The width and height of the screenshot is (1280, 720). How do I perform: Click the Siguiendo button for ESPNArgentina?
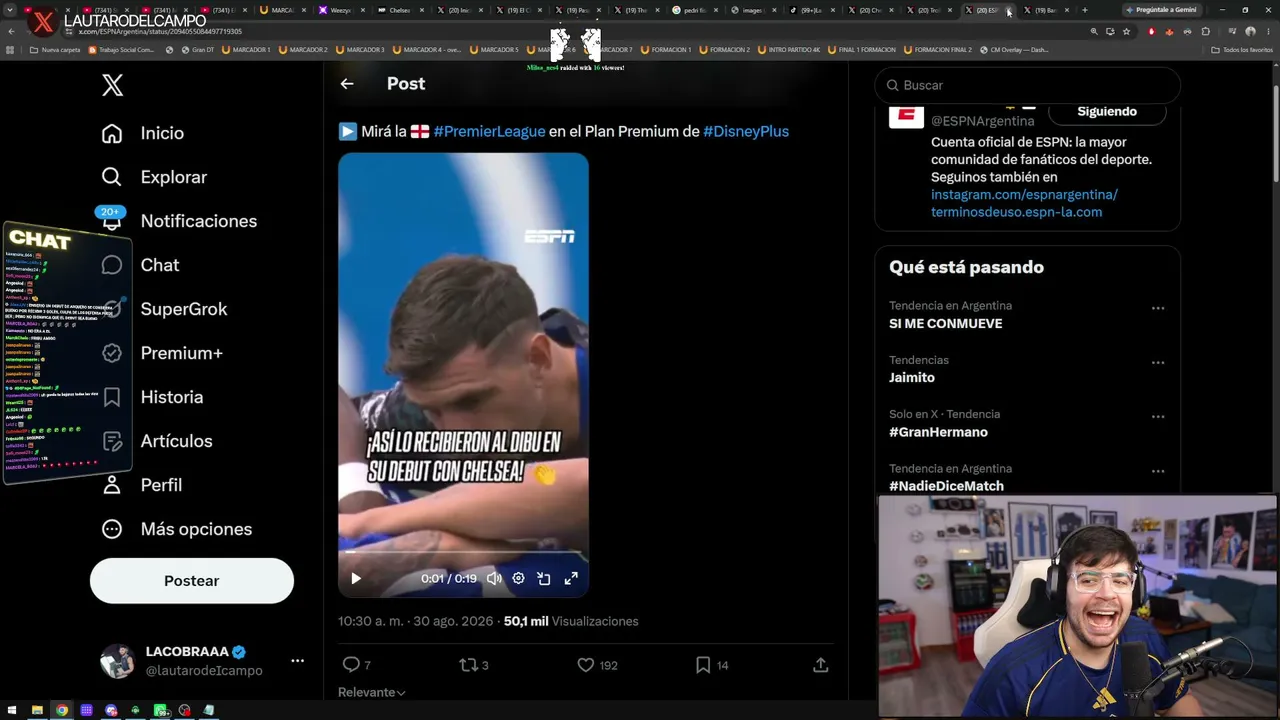point(1107,111)
